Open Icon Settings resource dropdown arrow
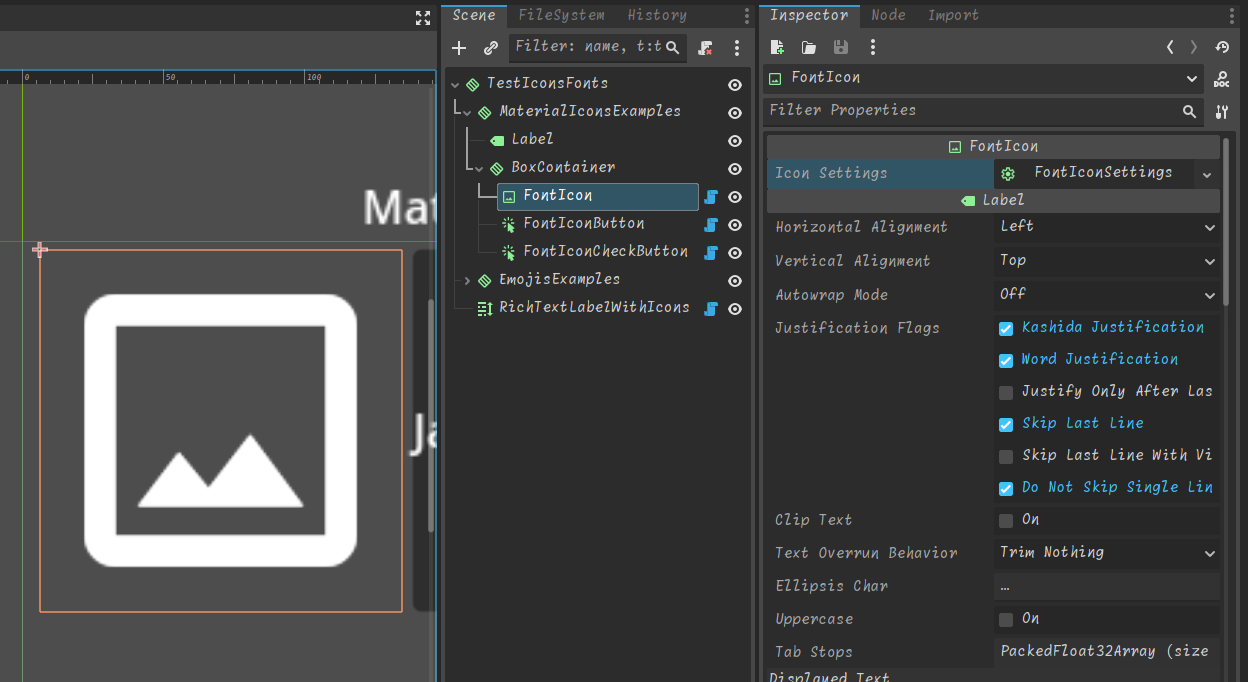The width and height of the screenshot is (1248, 682). click(x=1207, y=175)
